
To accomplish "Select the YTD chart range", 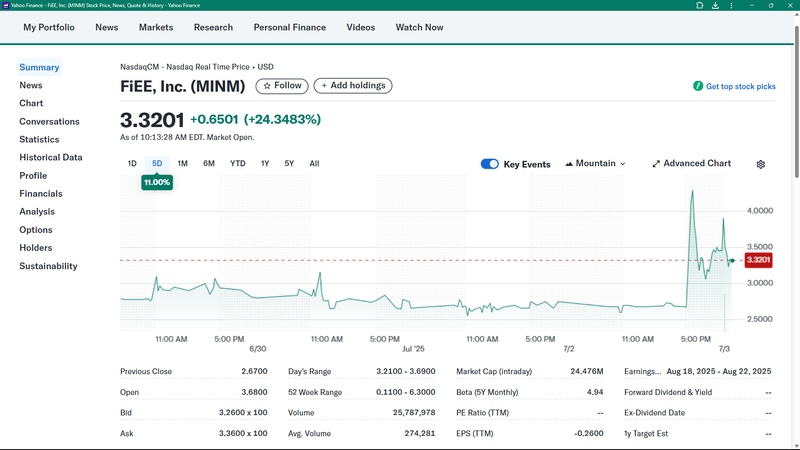I will pyautogui.click(x=237, y=164).
